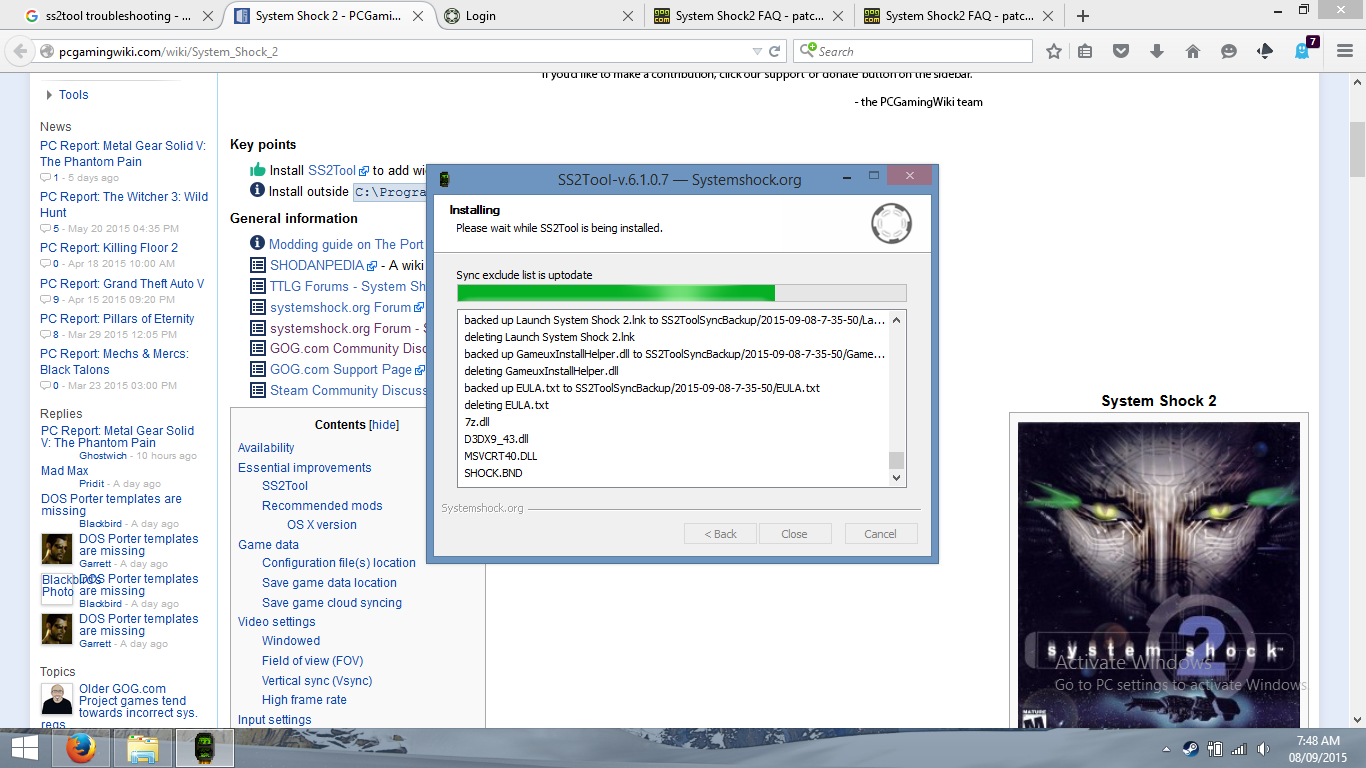The height and width of the screenshot is (768, 1366).
Task: Select the D3DX9_43.dll log line
Action: (496, 439)
